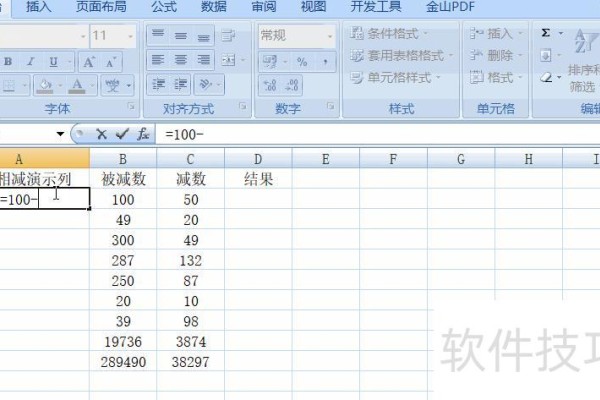
Task: Open the 金山PDF ribbon tab
Action: tap(450, 7)
